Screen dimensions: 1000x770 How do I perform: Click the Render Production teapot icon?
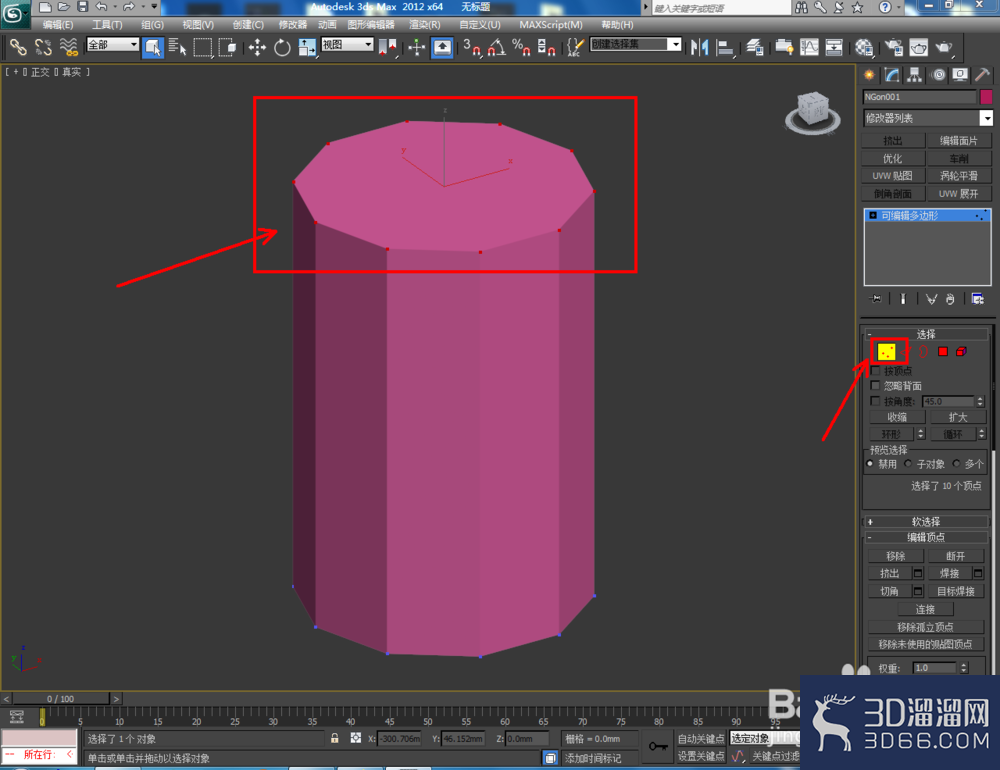coord(944,47)
